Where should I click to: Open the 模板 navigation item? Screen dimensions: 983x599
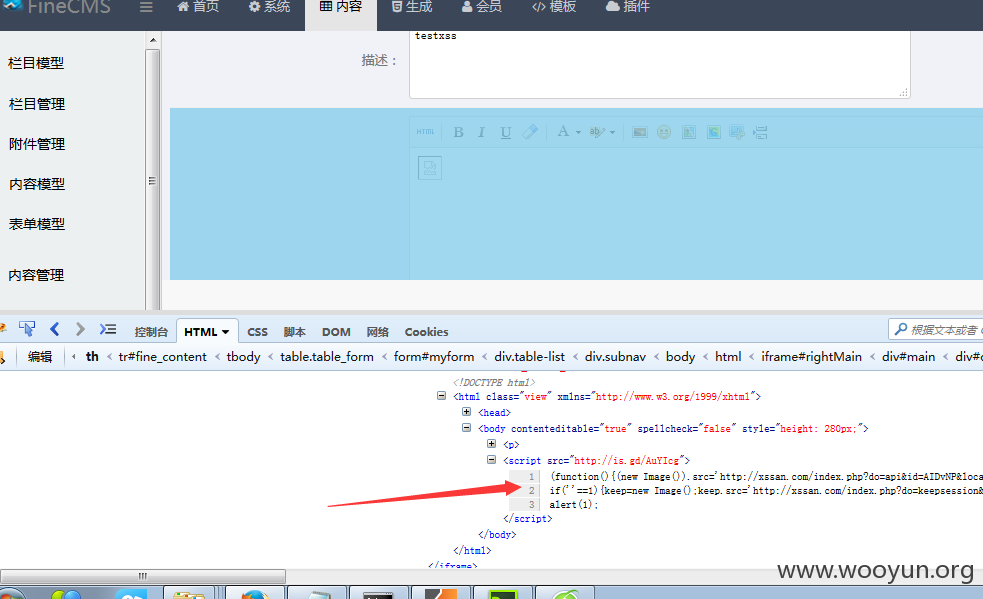point(554,7)
